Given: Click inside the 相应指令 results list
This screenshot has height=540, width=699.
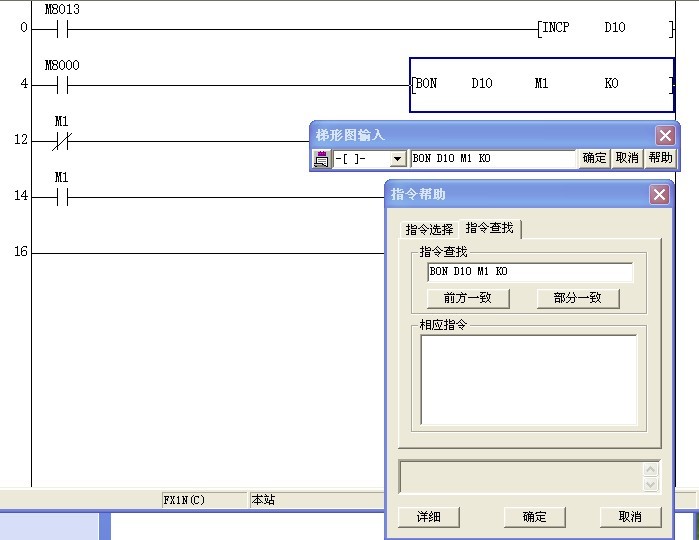Looking at the screenshot, I should tap(528, 379).
